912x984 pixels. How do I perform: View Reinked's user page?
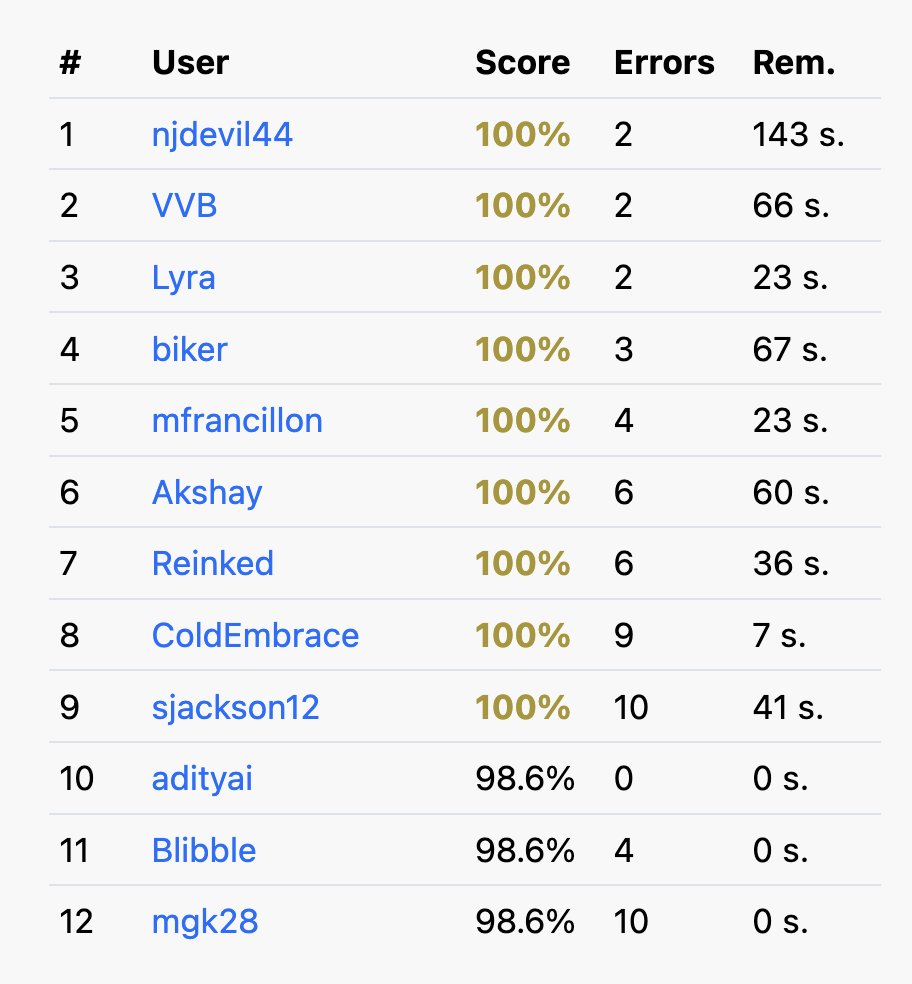[x=213, y=564]
